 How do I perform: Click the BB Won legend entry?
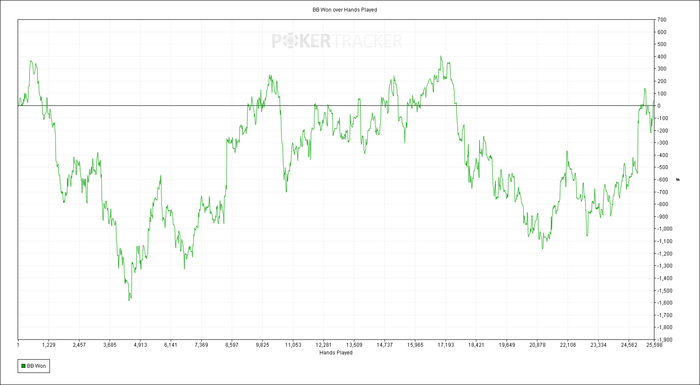point(33,366)
